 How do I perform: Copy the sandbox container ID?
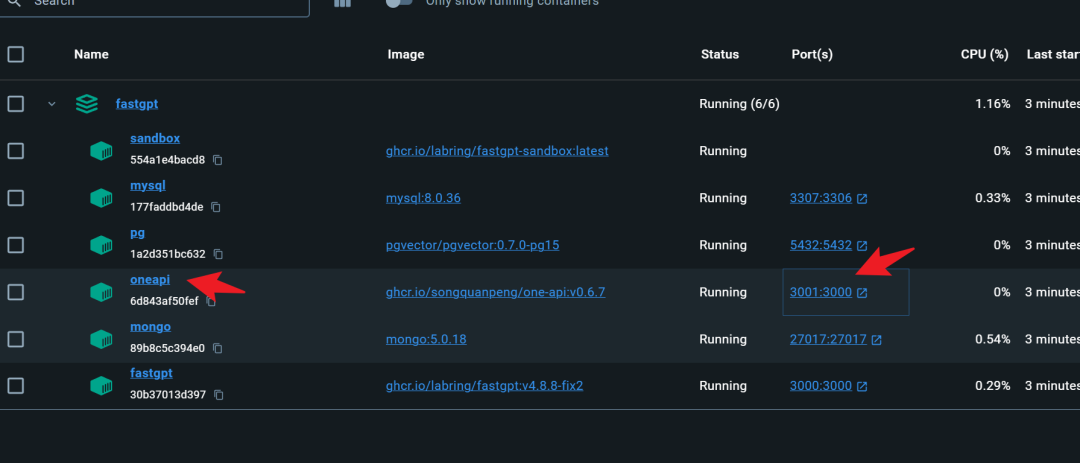tap(218, 160)
